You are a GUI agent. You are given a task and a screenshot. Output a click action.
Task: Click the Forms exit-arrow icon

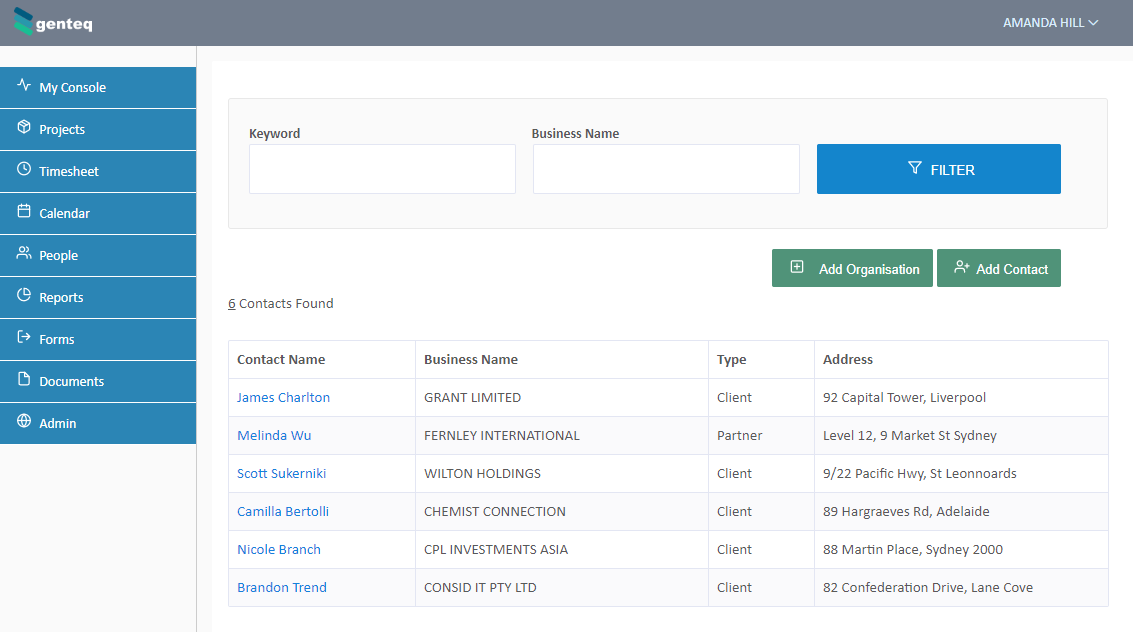tap(24, 337)
